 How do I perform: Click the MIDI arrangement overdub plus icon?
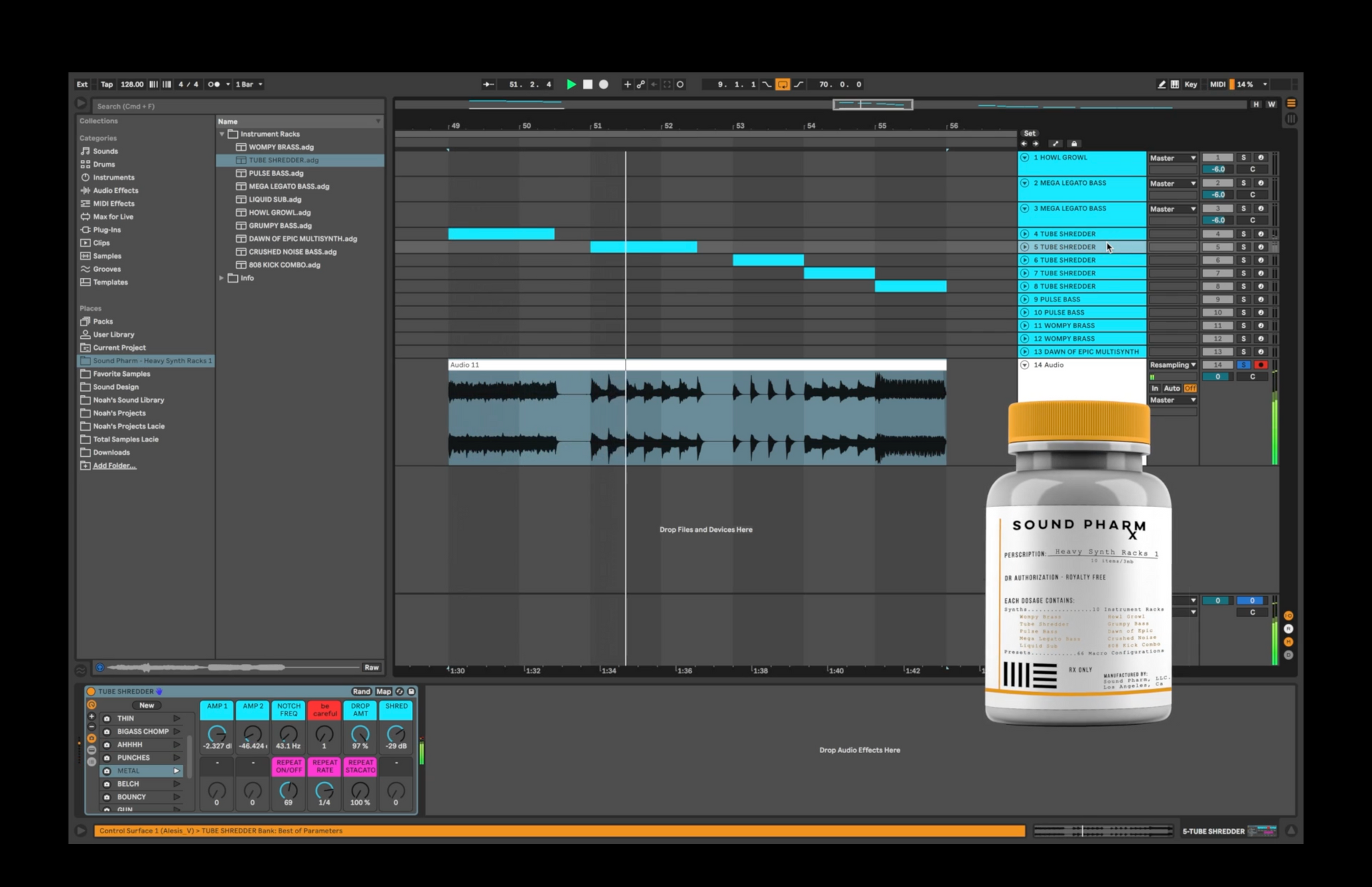627,84
